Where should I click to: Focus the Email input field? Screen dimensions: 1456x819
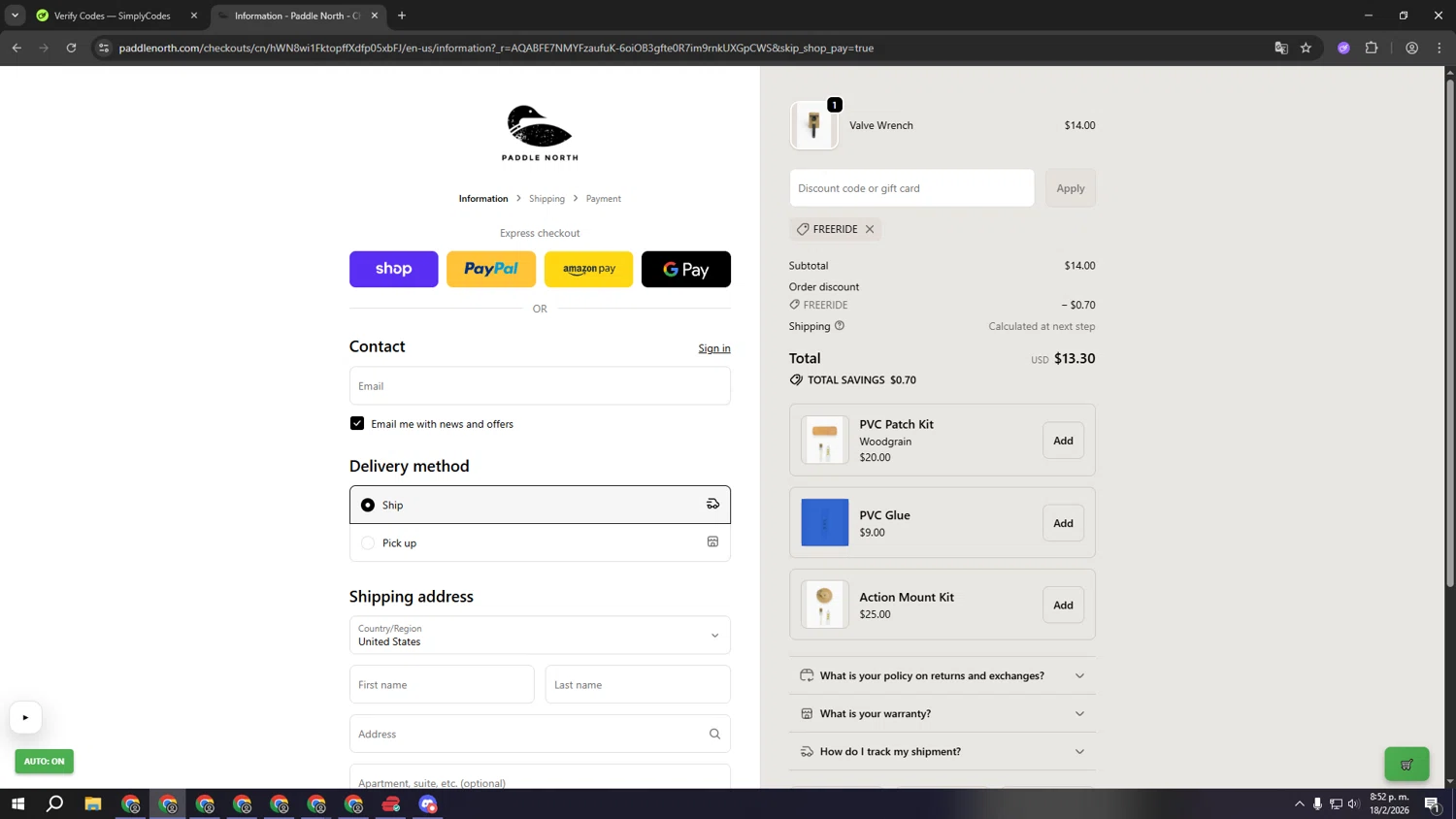pos(540,385)
